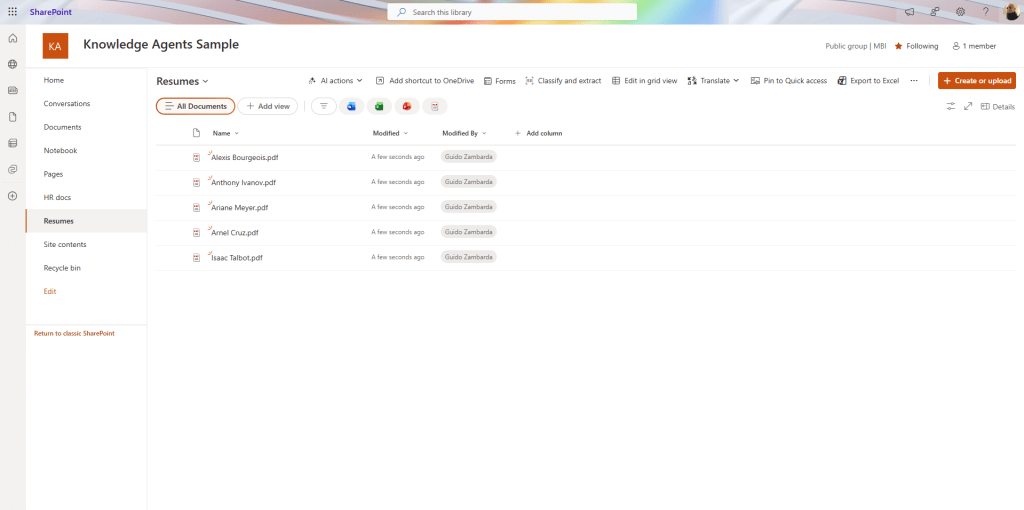
Task: Select the All Documents view
Action: tap(196, 106)
